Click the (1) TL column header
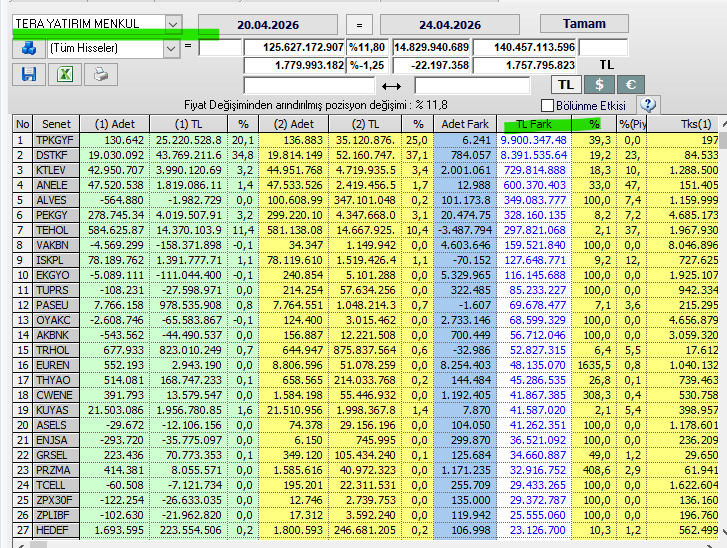 pyautogui.click(x=188, y=124)
